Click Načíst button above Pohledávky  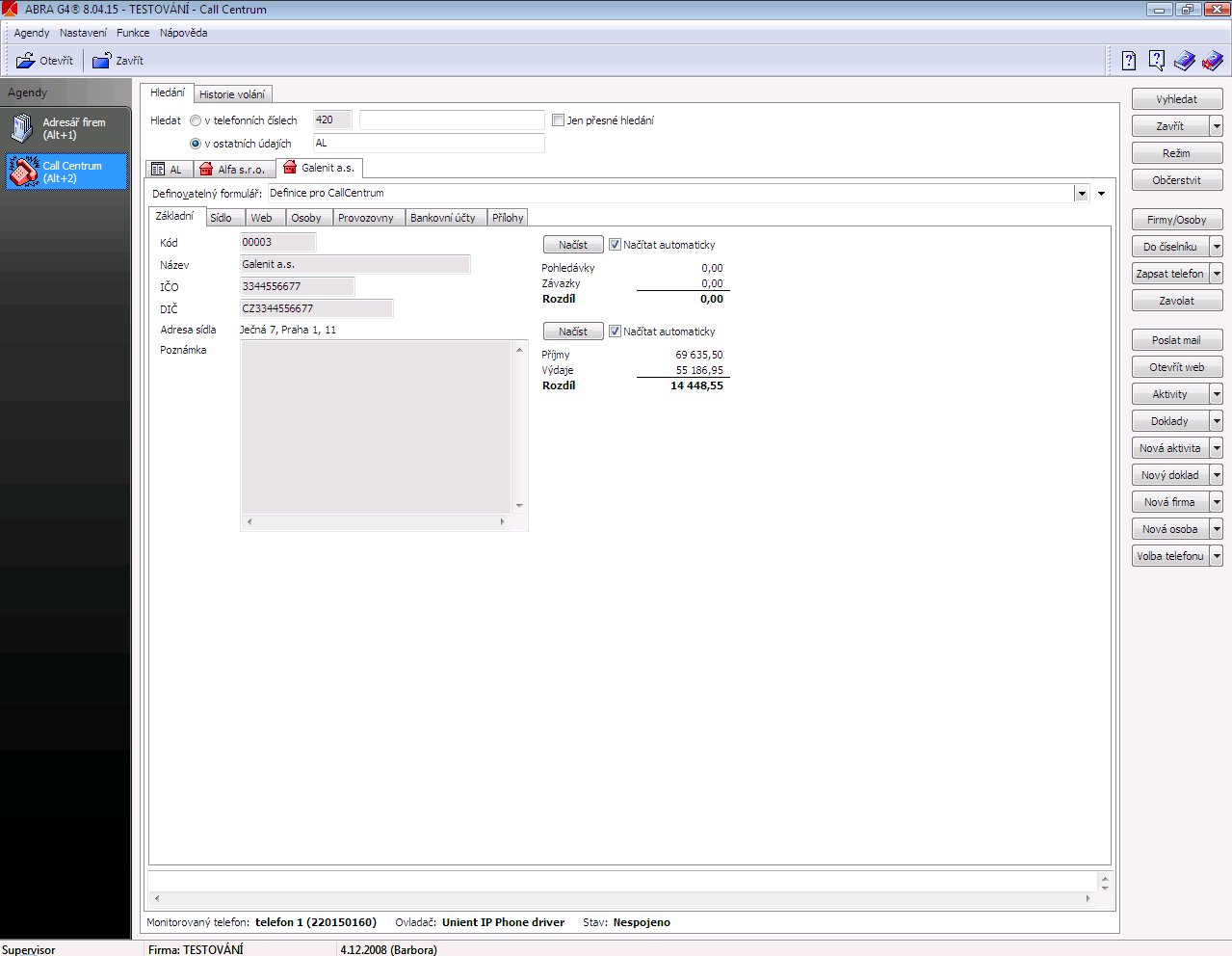coord(573,245)
